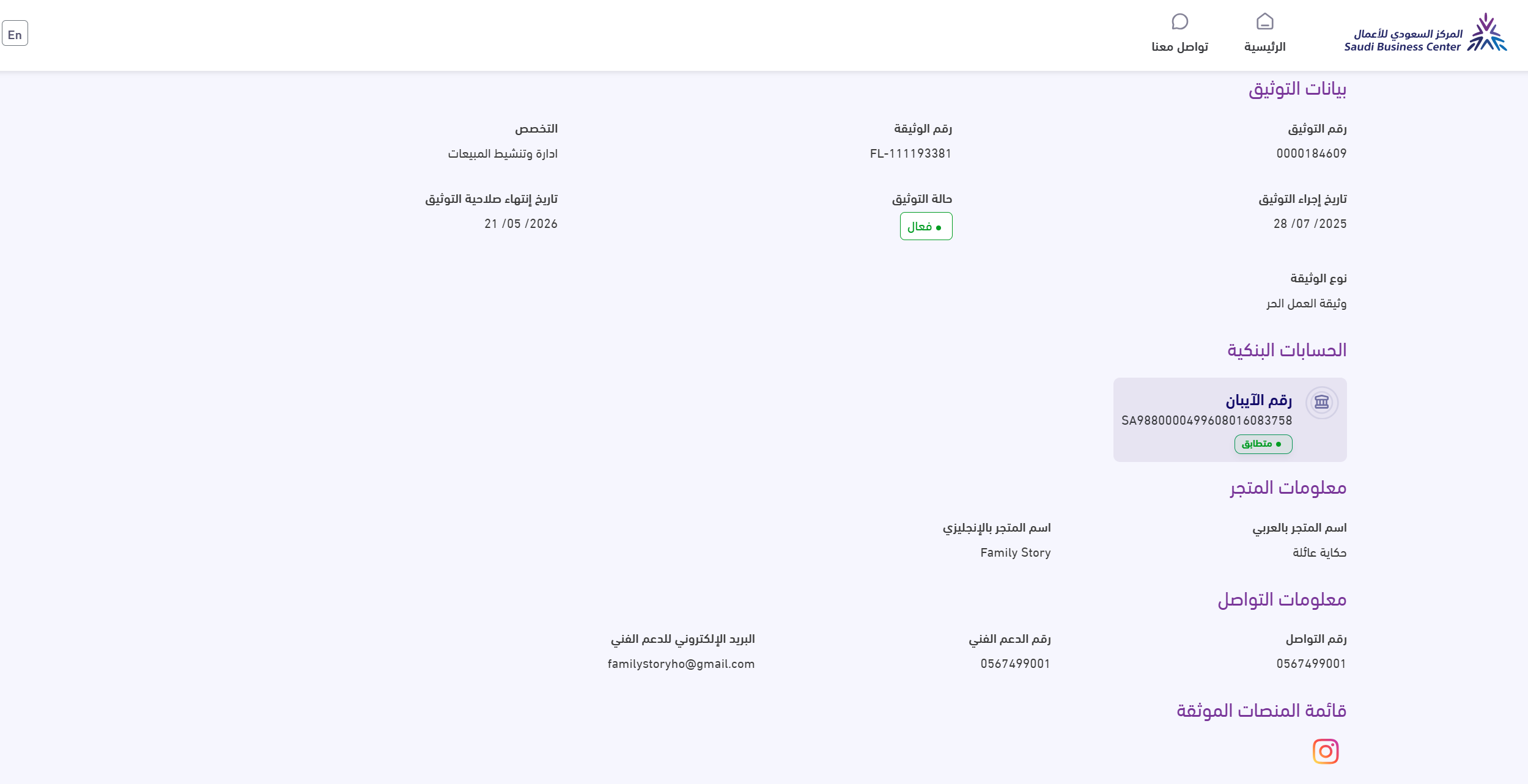Click the home house icon in header
The height and width of the screenshot is (784, 1528).
point(1264,22)
